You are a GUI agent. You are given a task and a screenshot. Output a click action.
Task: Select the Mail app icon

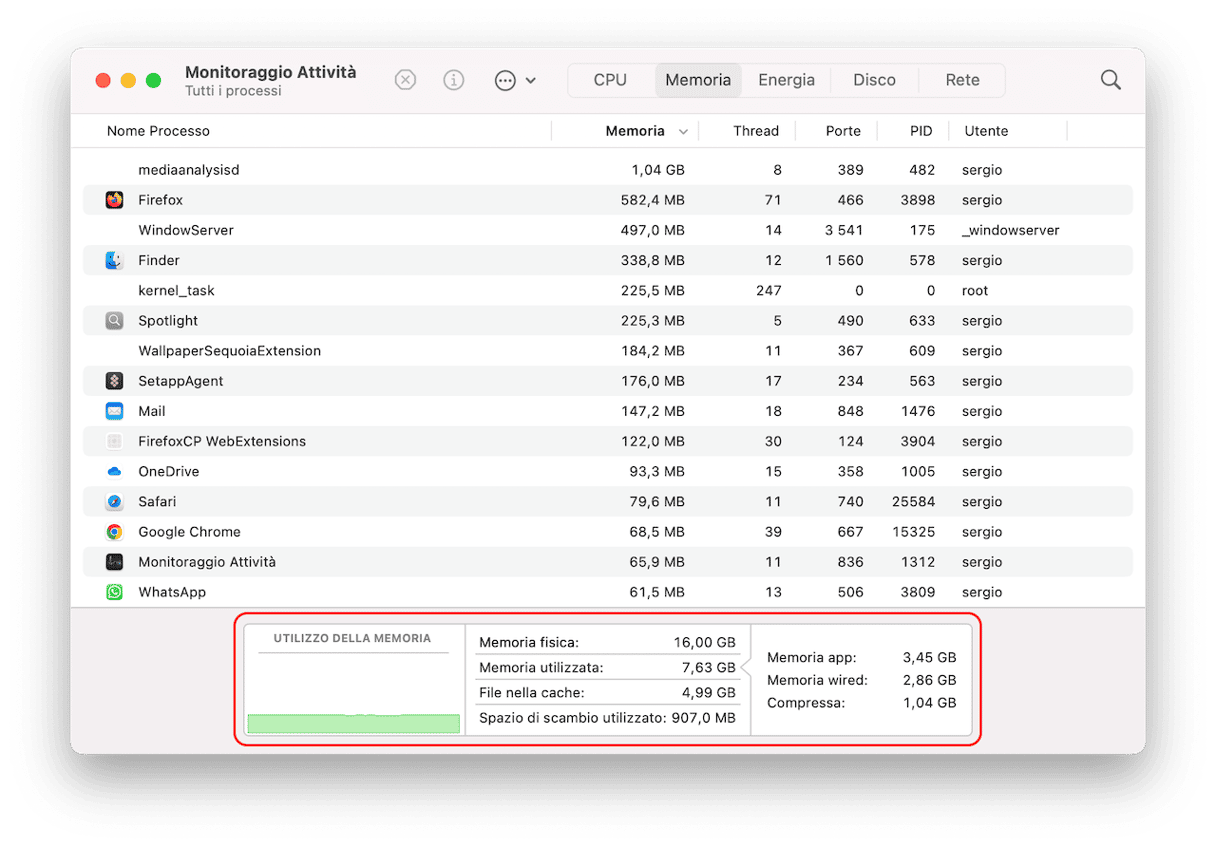(115, 411)
